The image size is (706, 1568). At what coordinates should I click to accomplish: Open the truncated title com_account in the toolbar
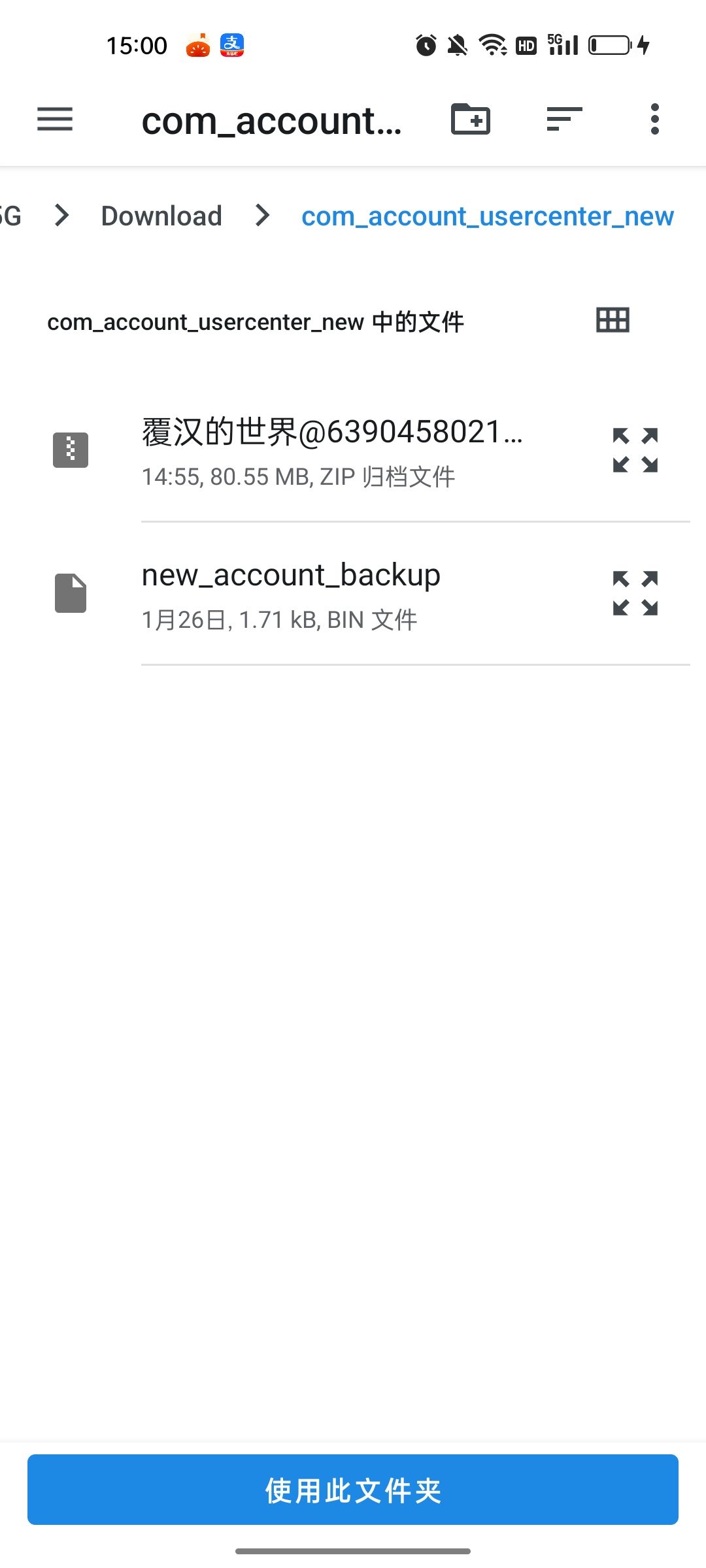273,120
